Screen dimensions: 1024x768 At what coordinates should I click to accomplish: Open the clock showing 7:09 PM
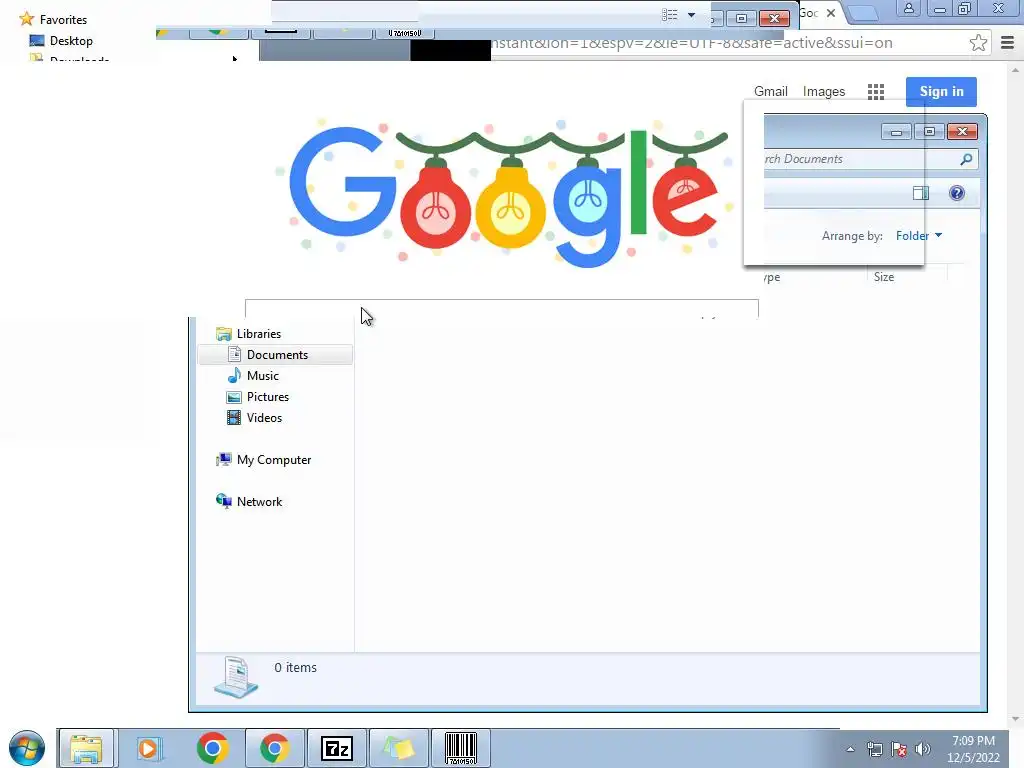point(973,749)
